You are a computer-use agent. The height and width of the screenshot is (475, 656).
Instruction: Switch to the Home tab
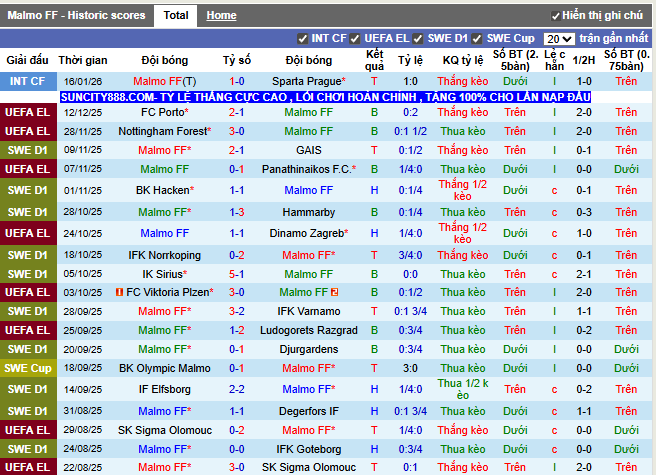click(x=221, y=15)
